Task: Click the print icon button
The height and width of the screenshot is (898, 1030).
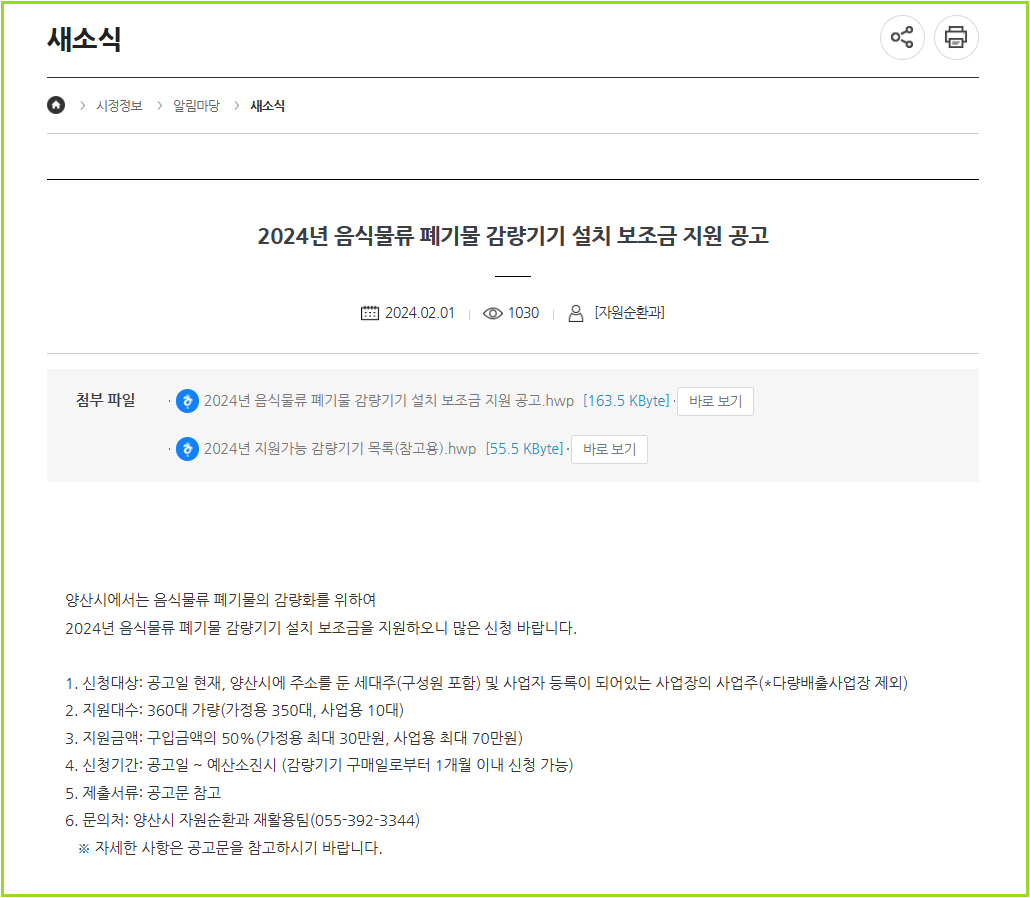Action: point(956,37)
